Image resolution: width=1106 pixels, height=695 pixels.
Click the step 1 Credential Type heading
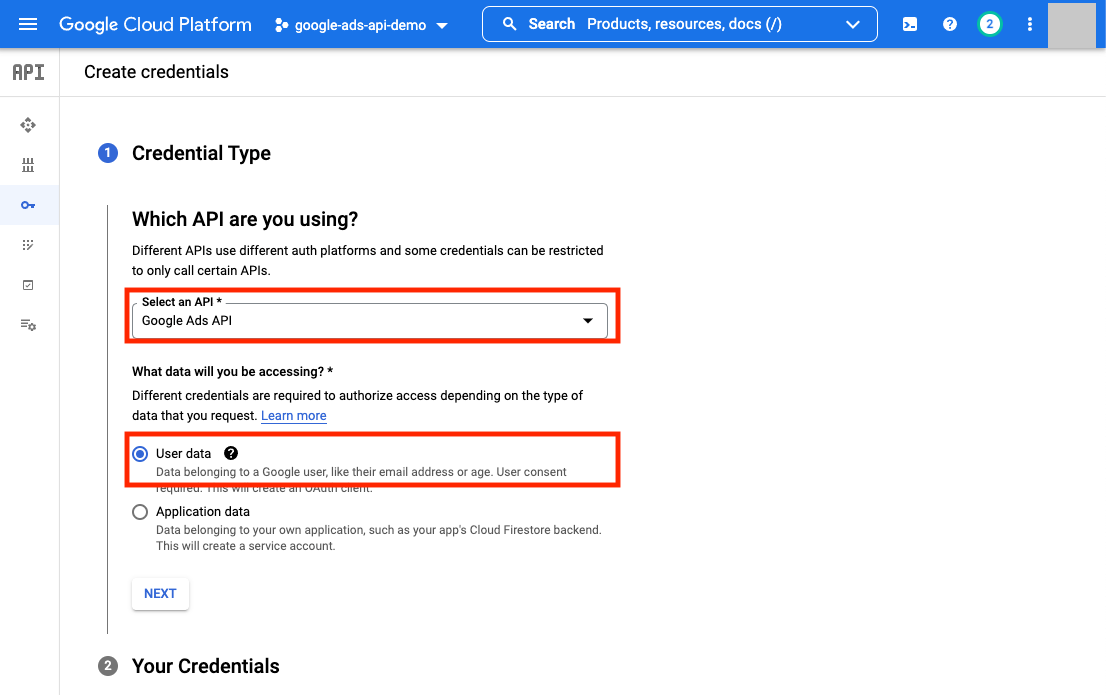(x=201, y=153)
